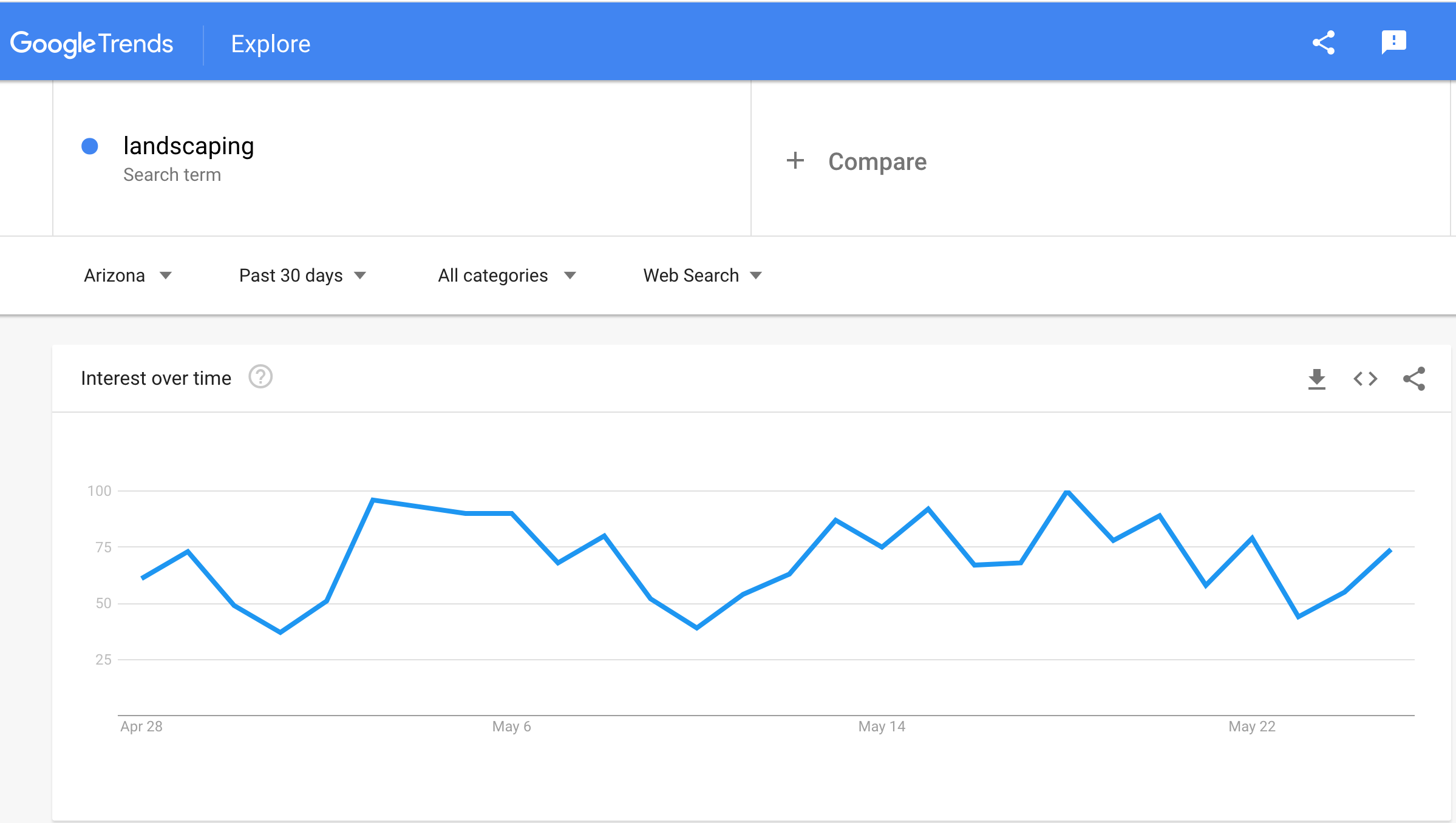Click the Compare text to add term
Viewport: 1456px width, 823px height.
[x=877, y=161]
